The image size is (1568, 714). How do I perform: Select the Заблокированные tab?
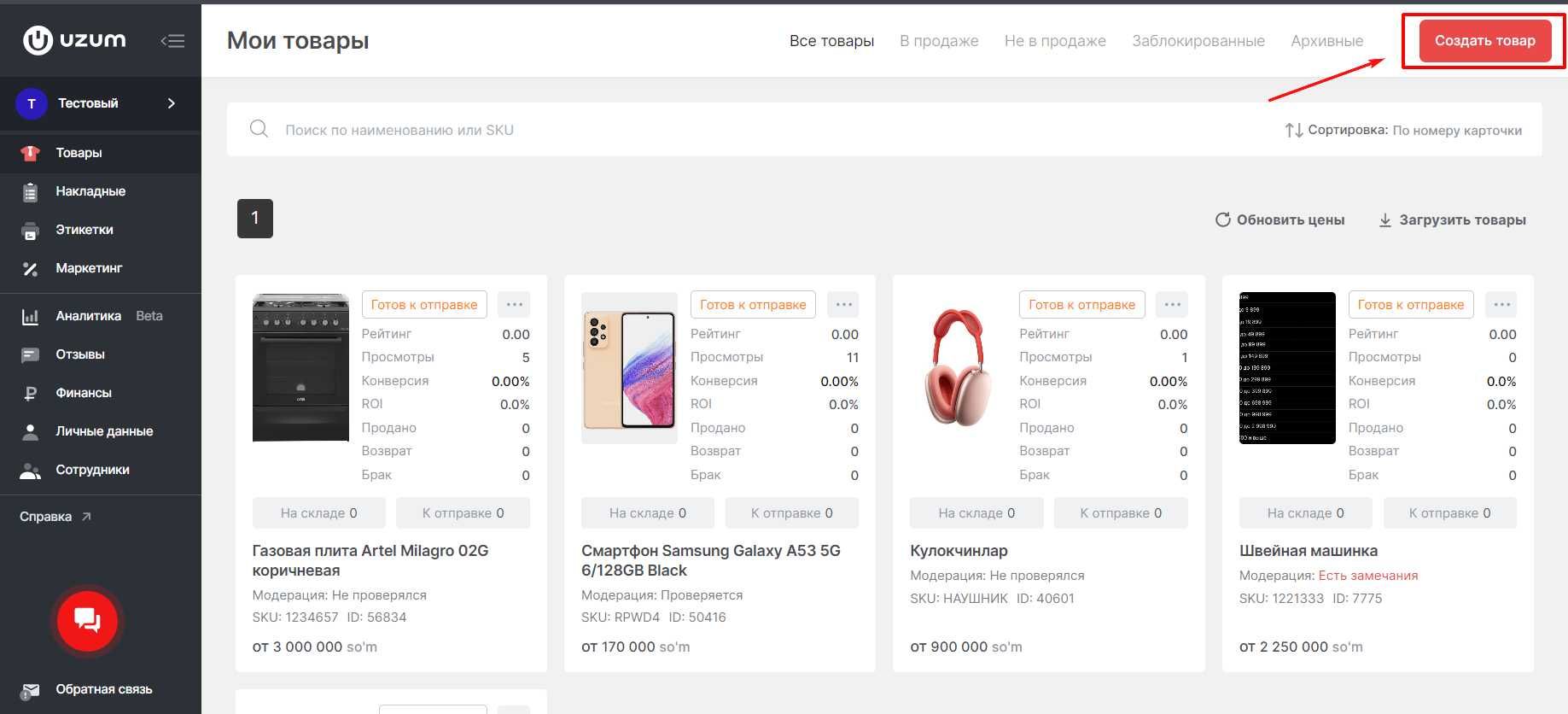coord(1198,41)
